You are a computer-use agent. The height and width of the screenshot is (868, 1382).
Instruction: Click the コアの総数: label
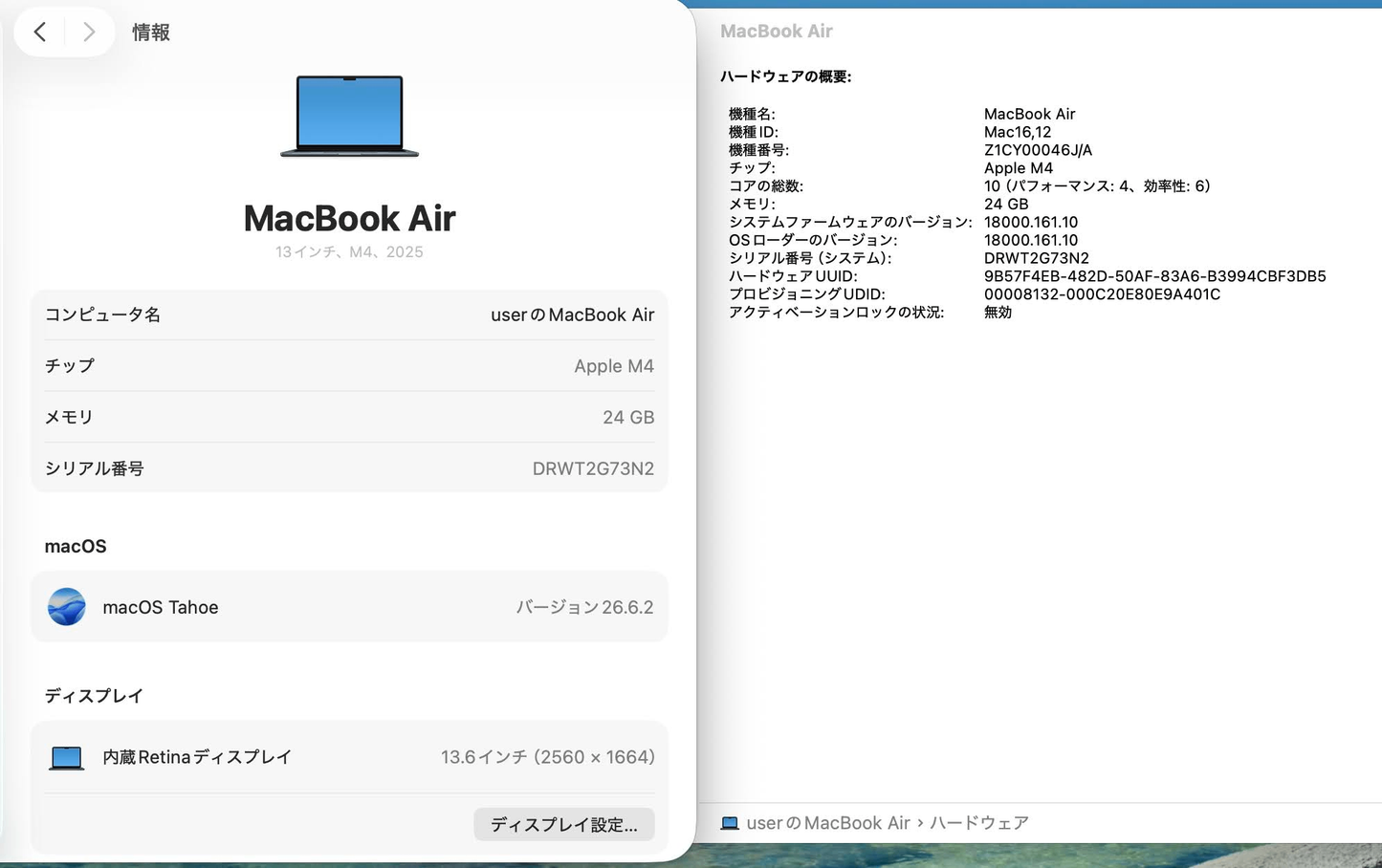pyautogui.click(x=766, y=186)
